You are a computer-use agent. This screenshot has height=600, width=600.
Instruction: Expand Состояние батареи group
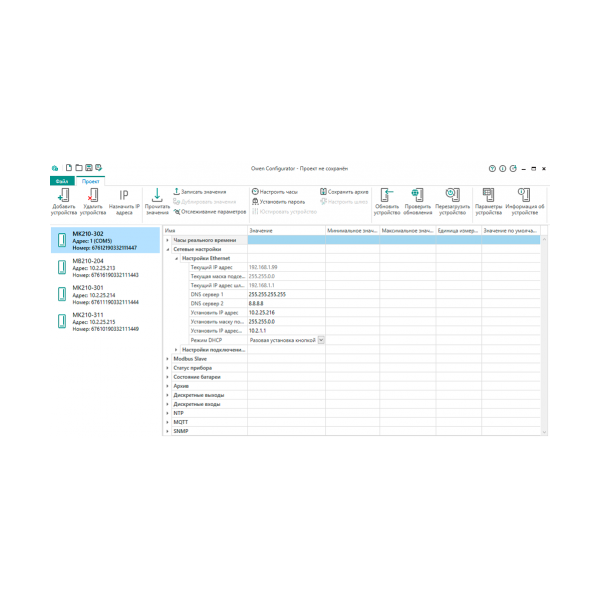coord(167,377)
